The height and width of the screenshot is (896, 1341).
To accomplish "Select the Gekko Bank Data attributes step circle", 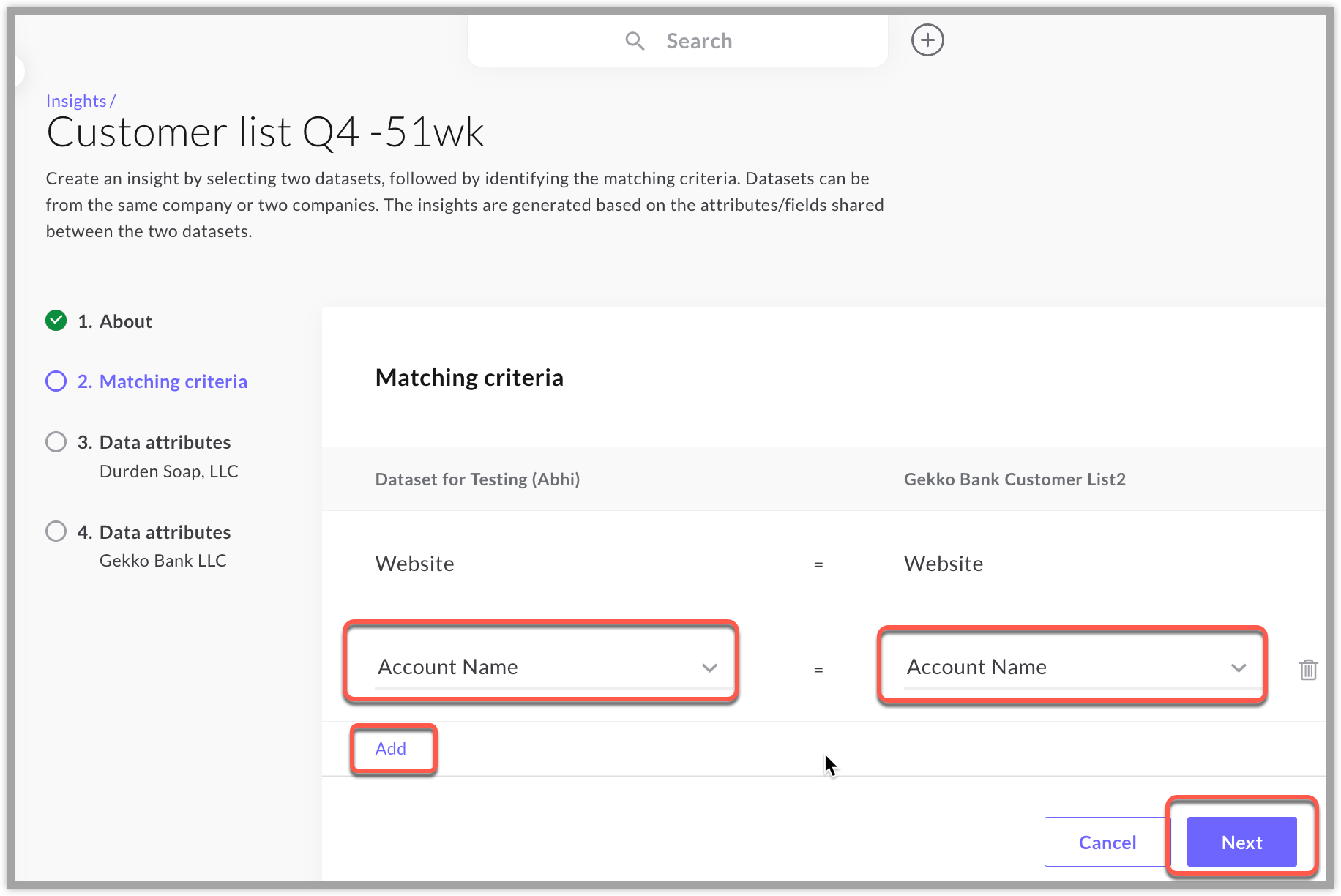I will tap(56, 531).
